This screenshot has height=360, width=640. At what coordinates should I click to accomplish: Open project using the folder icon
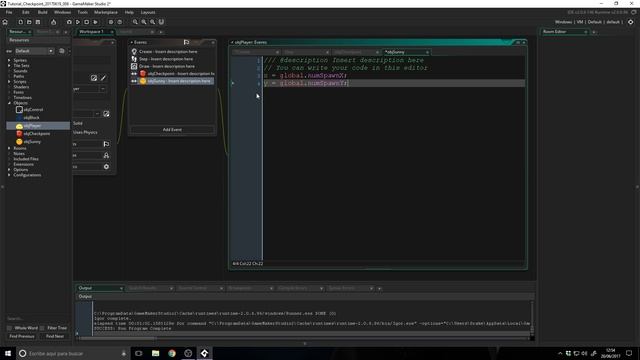click(29, 22)
